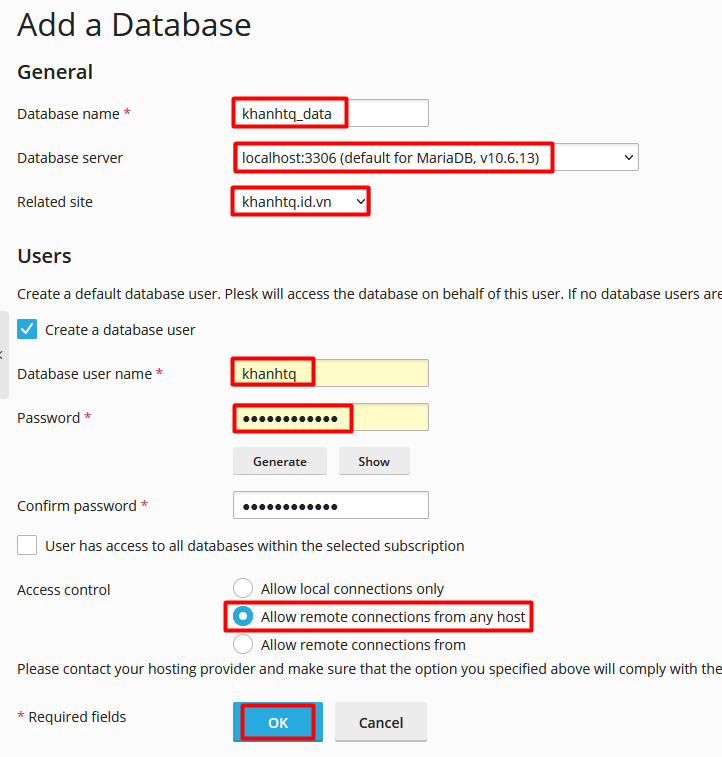Expand the Related site dropdown
This screenshot has width=722, height=757.
pos(301,202)
